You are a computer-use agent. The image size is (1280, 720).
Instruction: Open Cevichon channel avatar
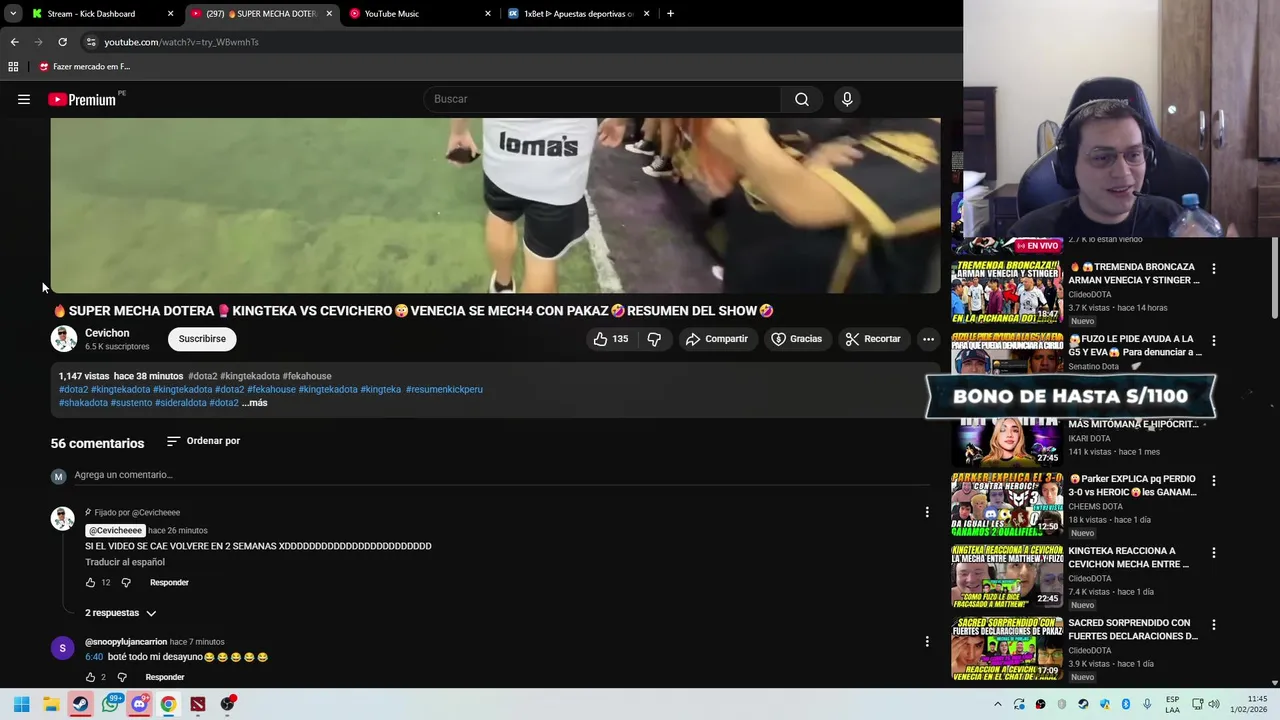coord(64,339)
